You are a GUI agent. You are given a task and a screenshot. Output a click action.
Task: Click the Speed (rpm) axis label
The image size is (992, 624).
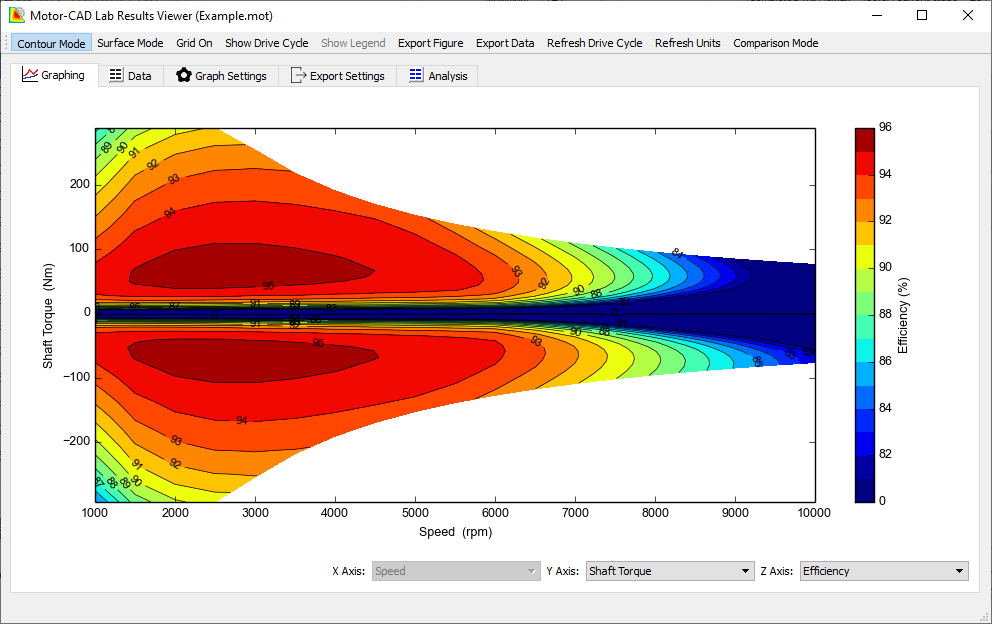click(456, 532)
